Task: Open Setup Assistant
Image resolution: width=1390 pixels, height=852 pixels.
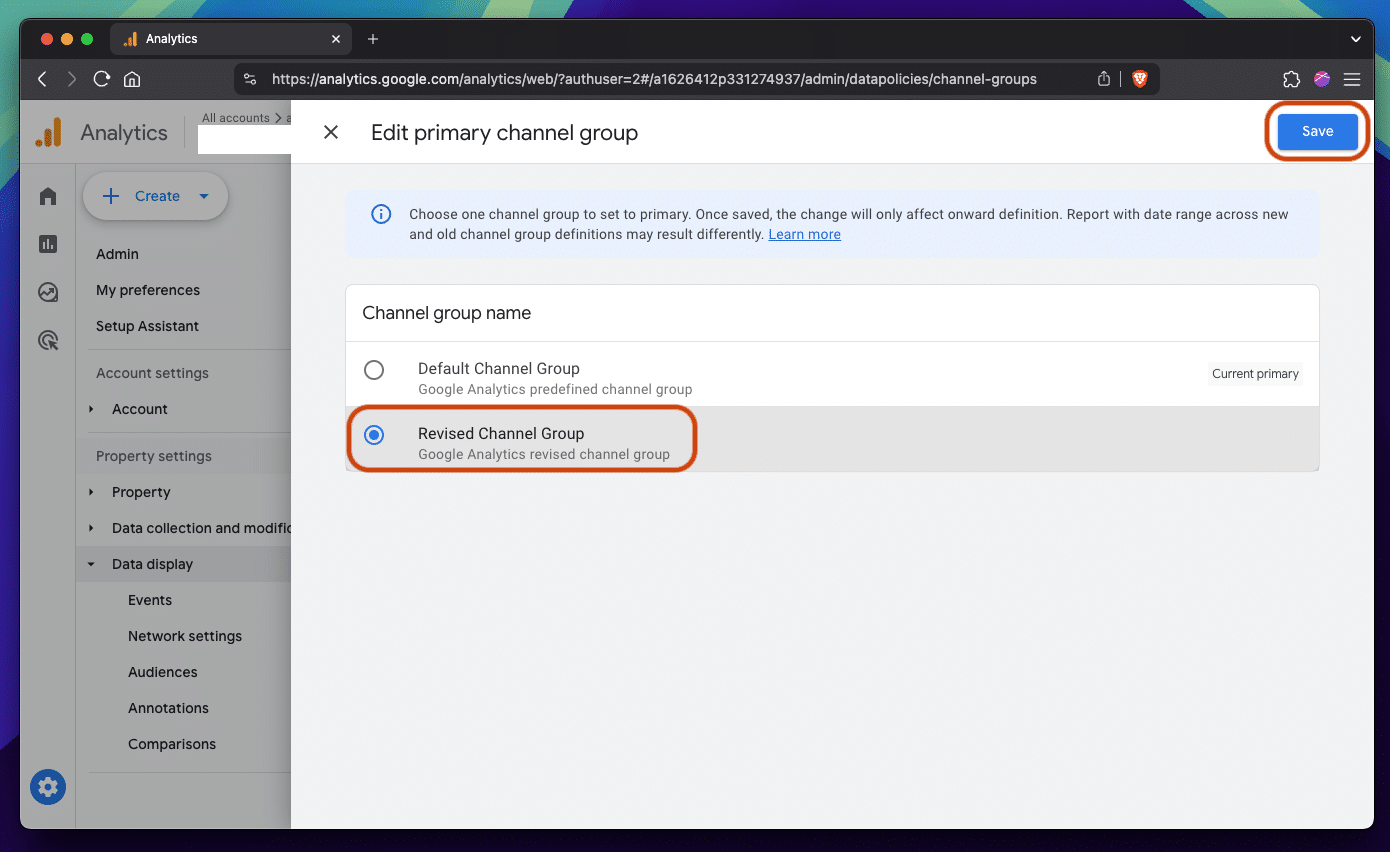Action: click(147, 326)
